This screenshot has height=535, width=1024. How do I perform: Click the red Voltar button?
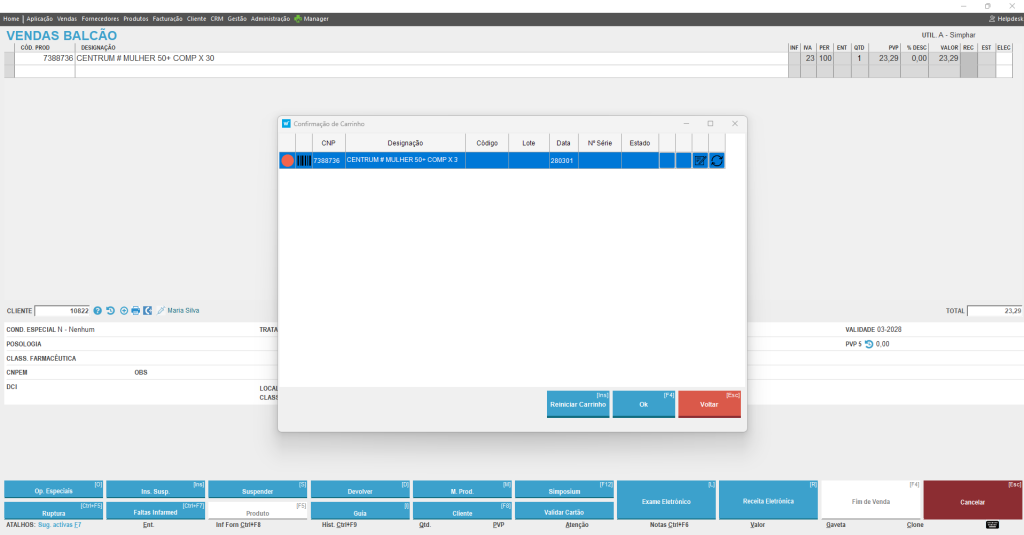tap(709, 404)
